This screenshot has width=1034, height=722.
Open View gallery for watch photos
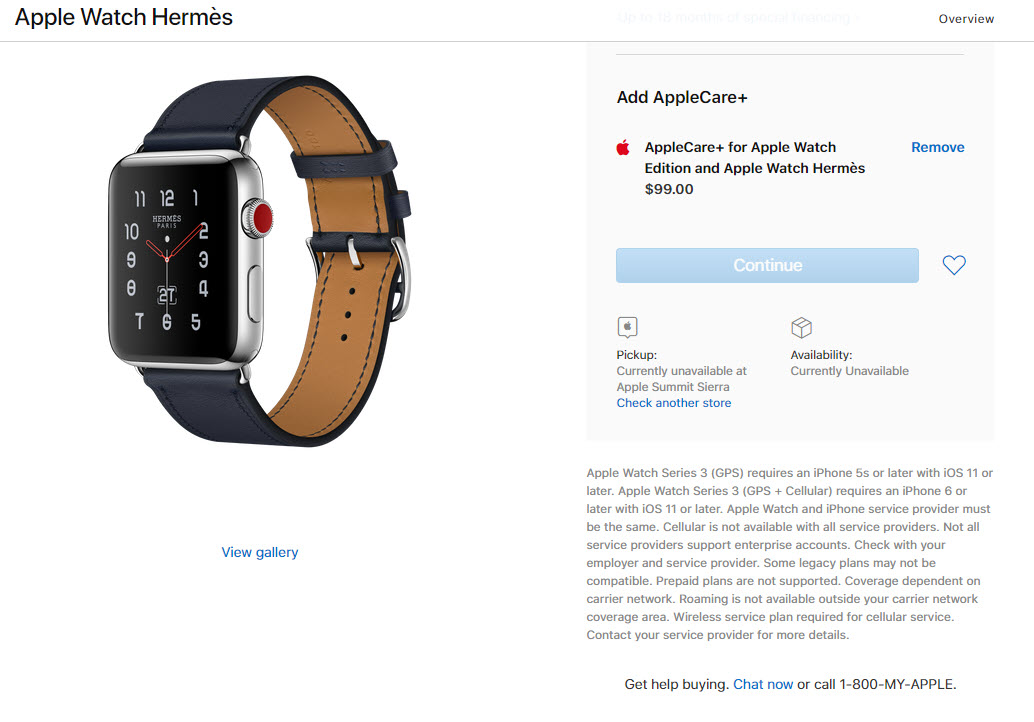260,553
